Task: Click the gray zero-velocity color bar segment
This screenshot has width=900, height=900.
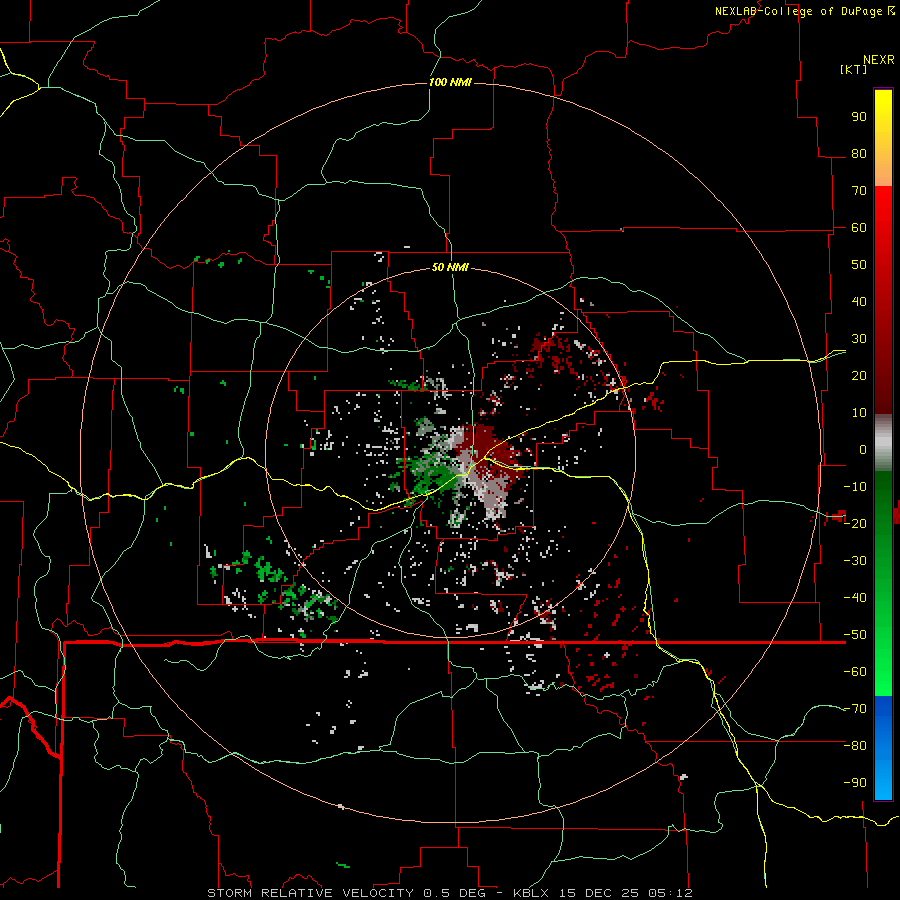Action: point(883,443)
